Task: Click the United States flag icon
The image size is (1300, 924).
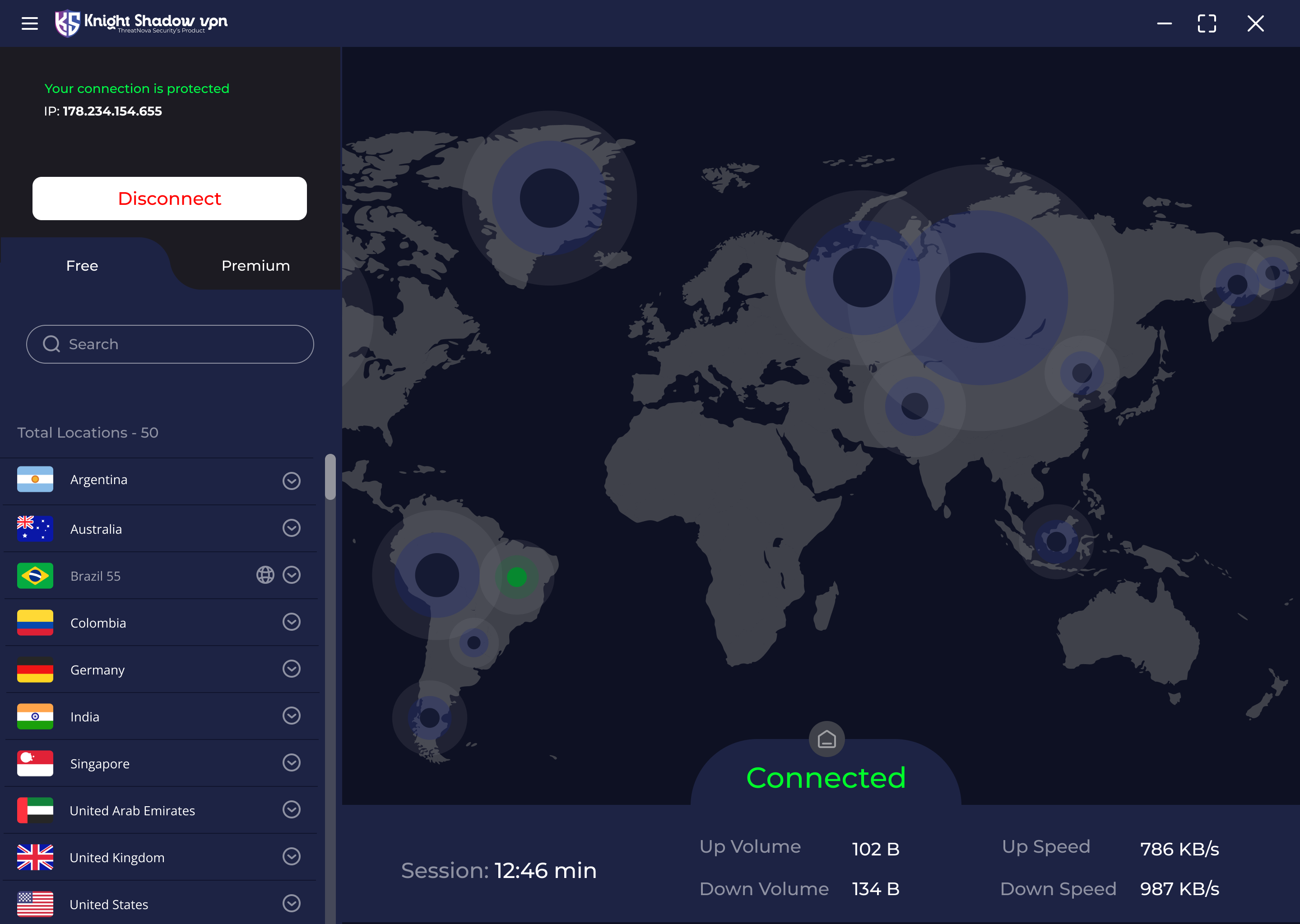Action: (35, 905)
